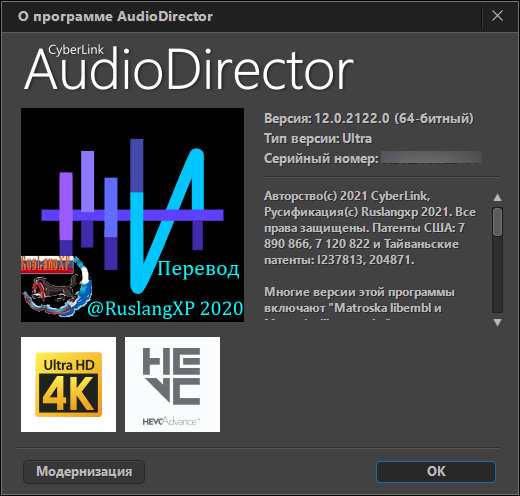Close the About AudioDirector dialog
This screenshot has height=496, width=520.
497,16
